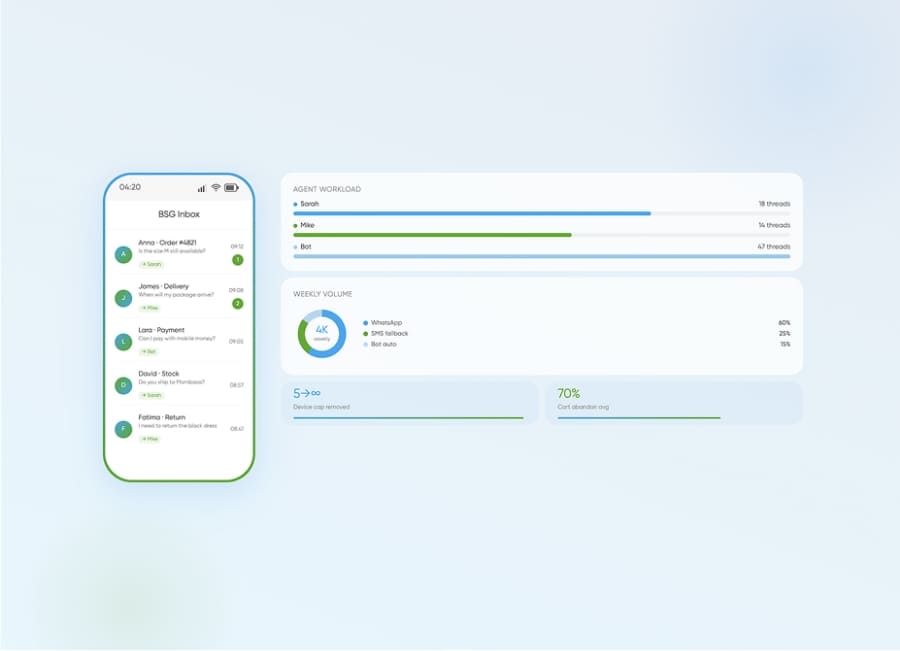Click the SMS fallback legend dot
900x651 pixels.
366,334
